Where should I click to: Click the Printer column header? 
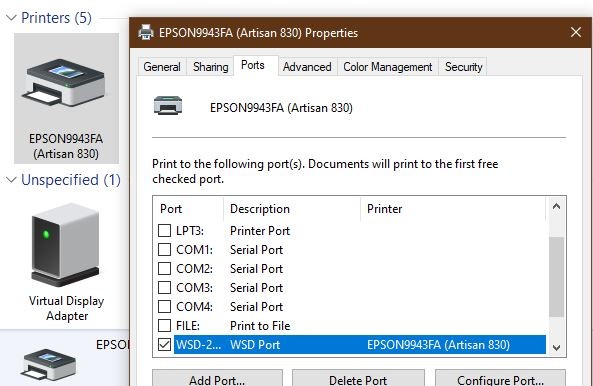click(453, 209)
